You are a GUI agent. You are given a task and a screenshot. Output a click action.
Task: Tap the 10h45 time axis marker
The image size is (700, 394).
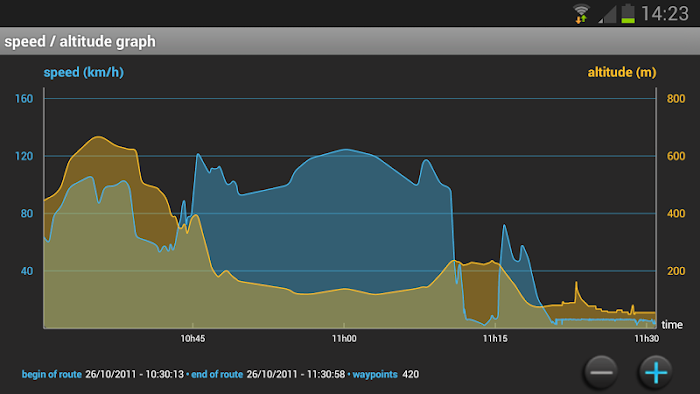pos(192,339)
